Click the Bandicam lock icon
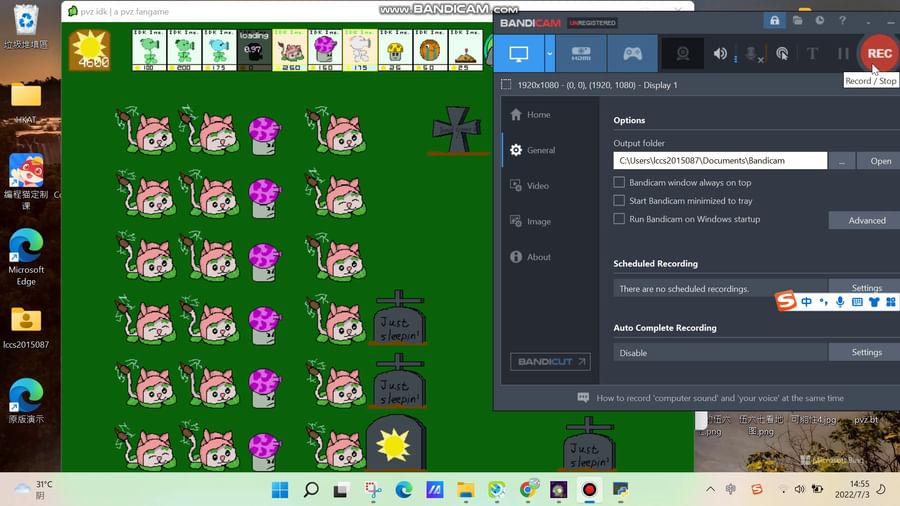 tap(774, 21)
